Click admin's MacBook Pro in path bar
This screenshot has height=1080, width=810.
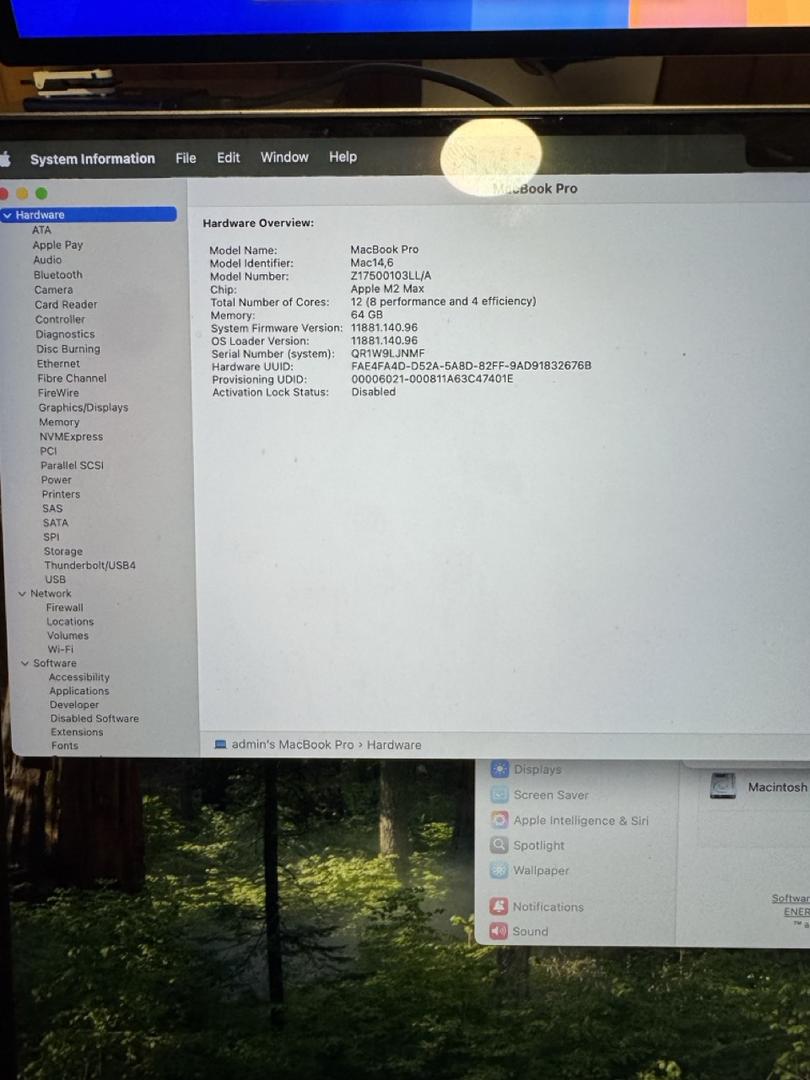pyautogui.click(x=293, y=745)
